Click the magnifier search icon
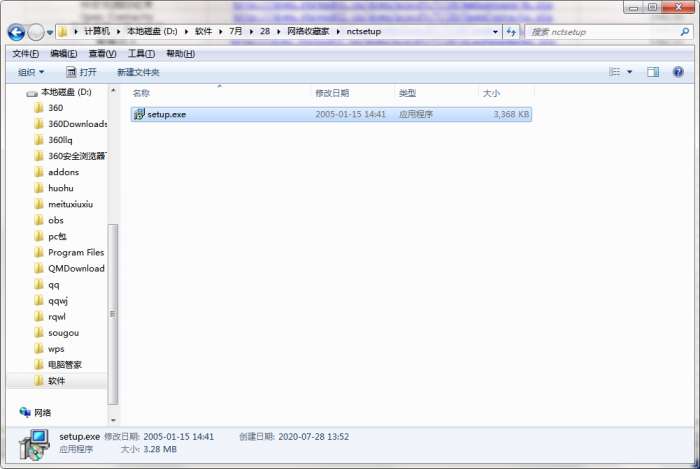Image resolution: width=700 pixels, height=469 pixels. click(x=684, y=32)
